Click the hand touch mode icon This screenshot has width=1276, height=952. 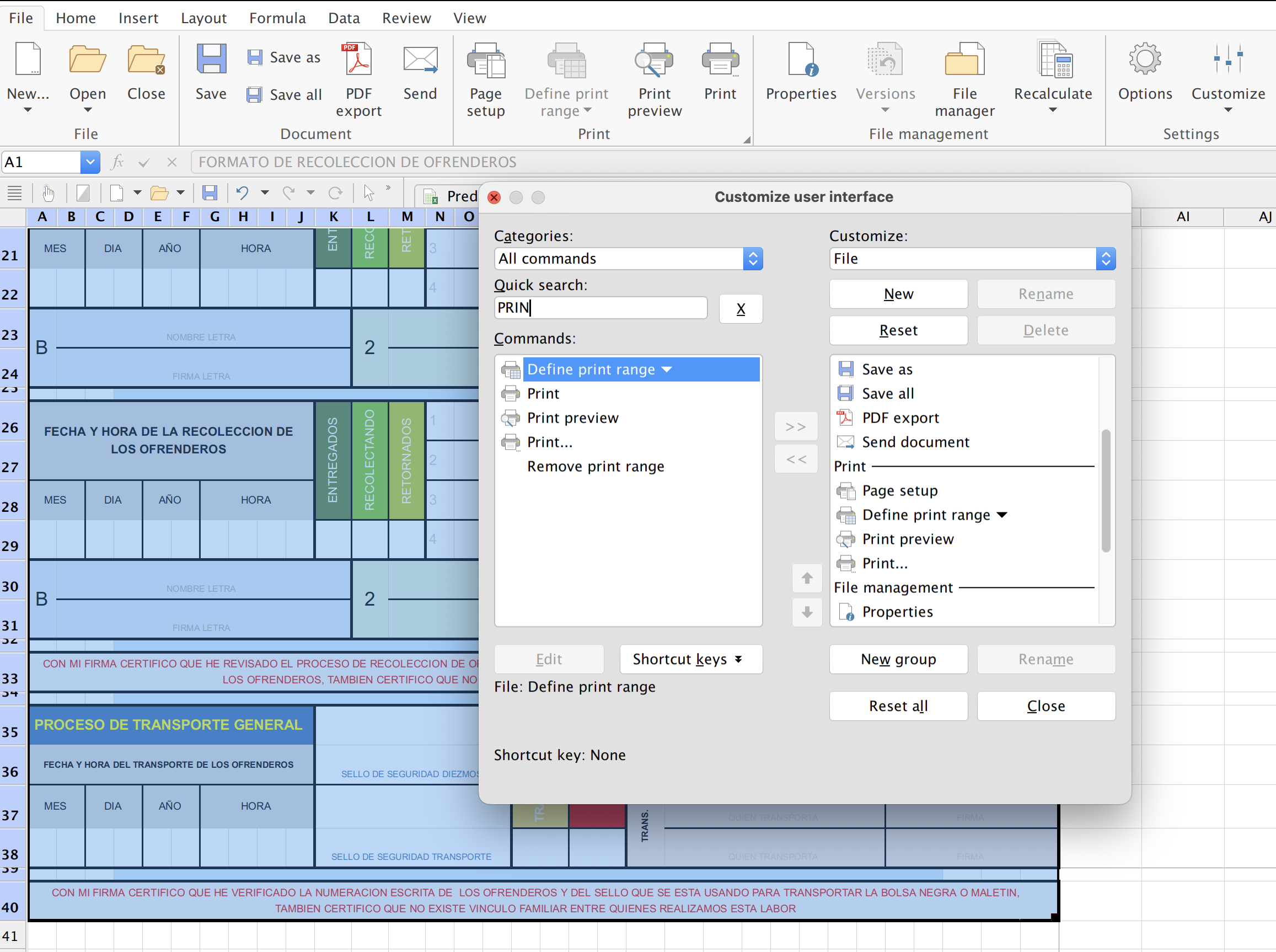[x=49, y=193]
